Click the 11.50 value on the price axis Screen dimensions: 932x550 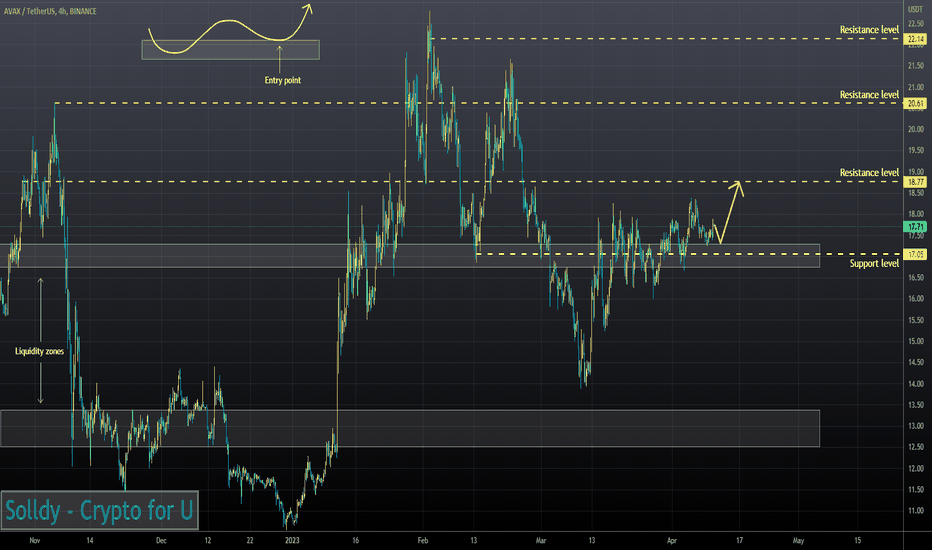(915, 490)
